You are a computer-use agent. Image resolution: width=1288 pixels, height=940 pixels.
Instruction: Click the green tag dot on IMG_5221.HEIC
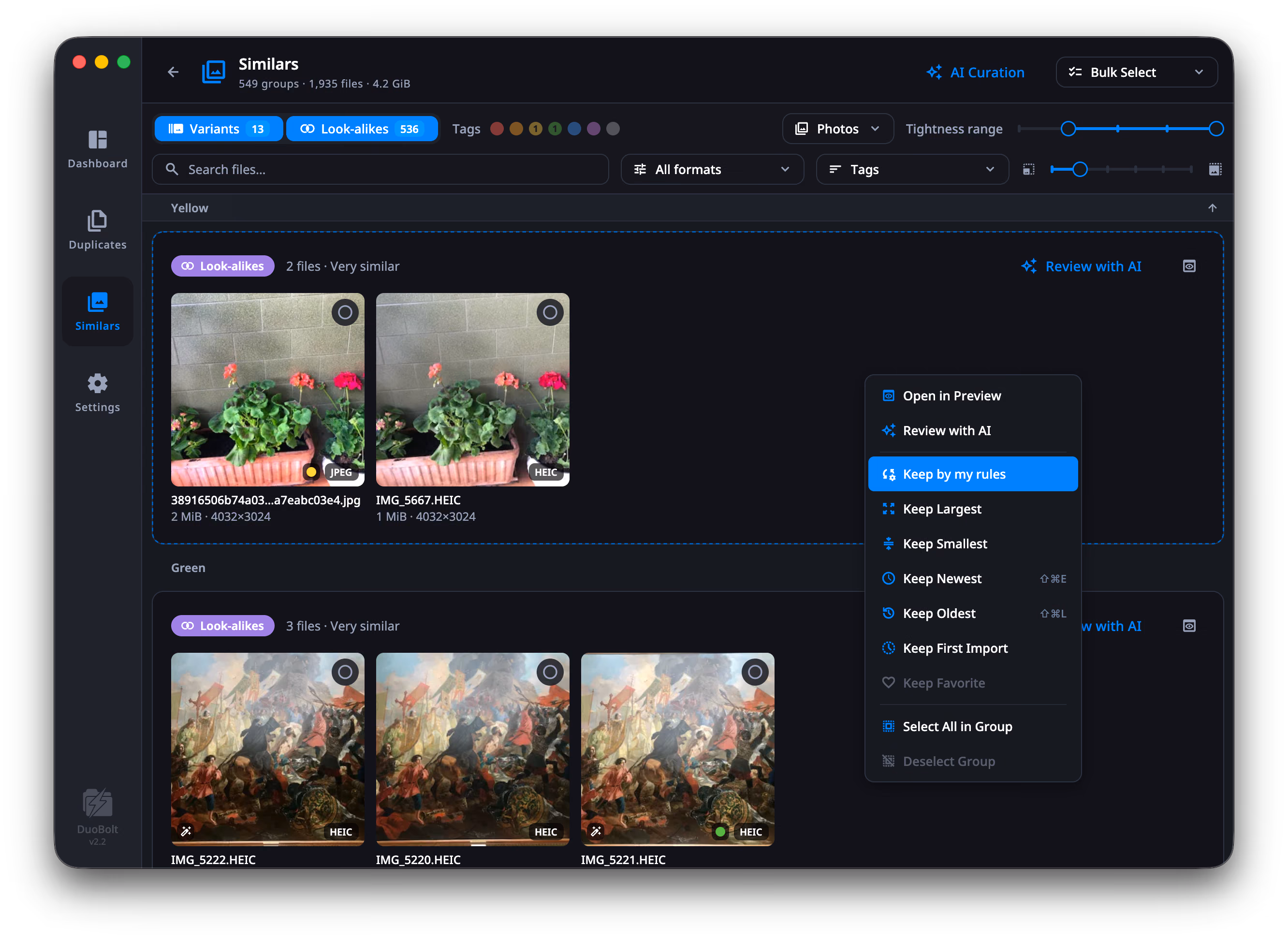720,831
